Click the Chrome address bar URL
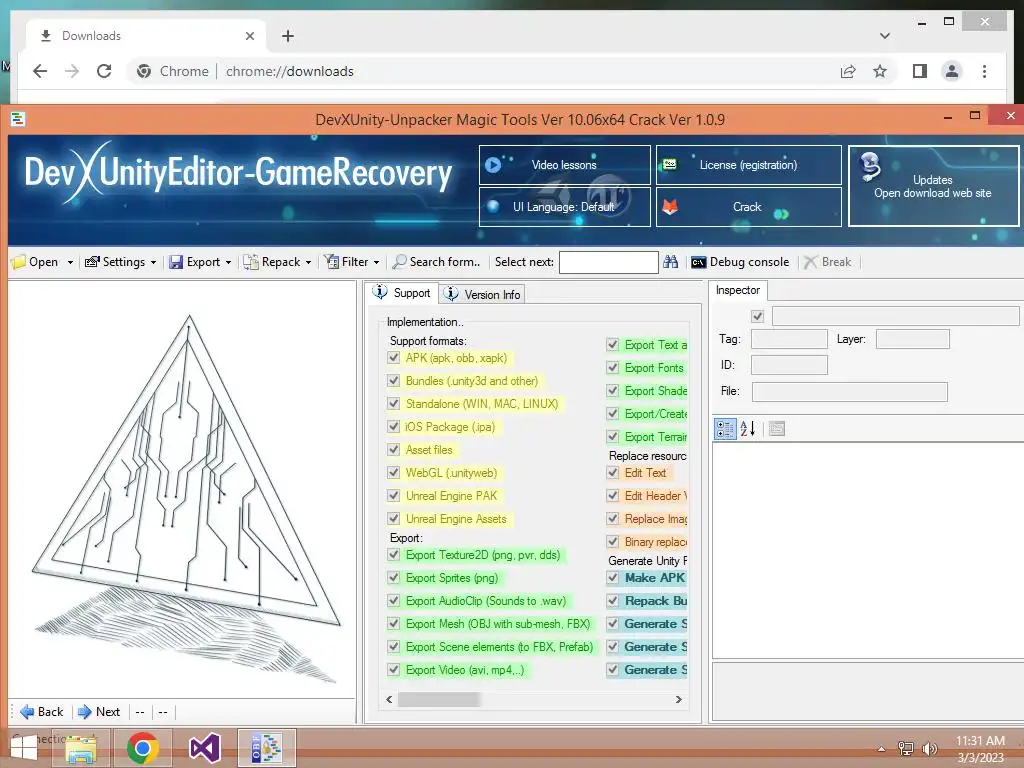The image size is (1024, 768). [x=290, y=71]
